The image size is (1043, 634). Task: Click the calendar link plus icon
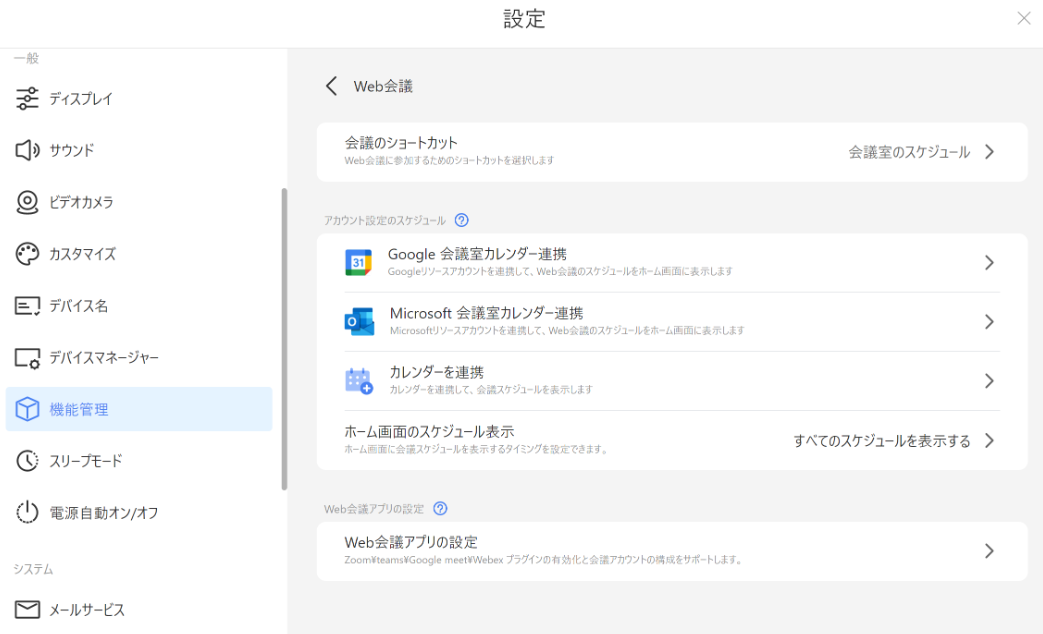[358, 381]
